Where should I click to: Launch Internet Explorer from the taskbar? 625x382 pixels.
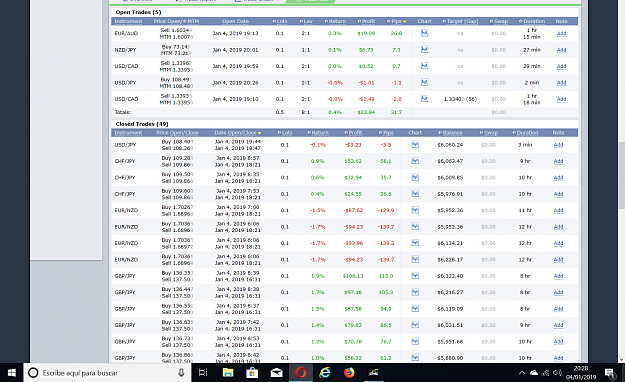click(325, 373)
